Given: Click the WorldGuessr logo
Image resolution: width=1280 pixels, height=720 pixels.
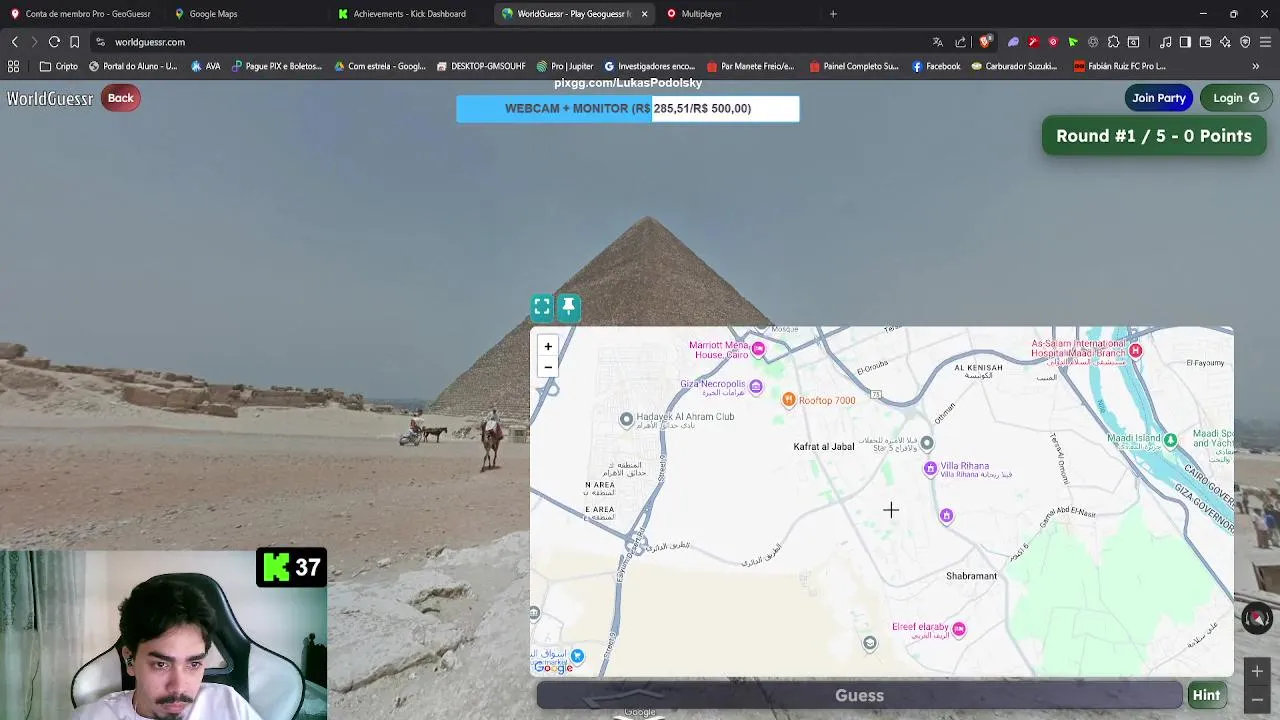Looking at the screenshot, I should 50,98.
